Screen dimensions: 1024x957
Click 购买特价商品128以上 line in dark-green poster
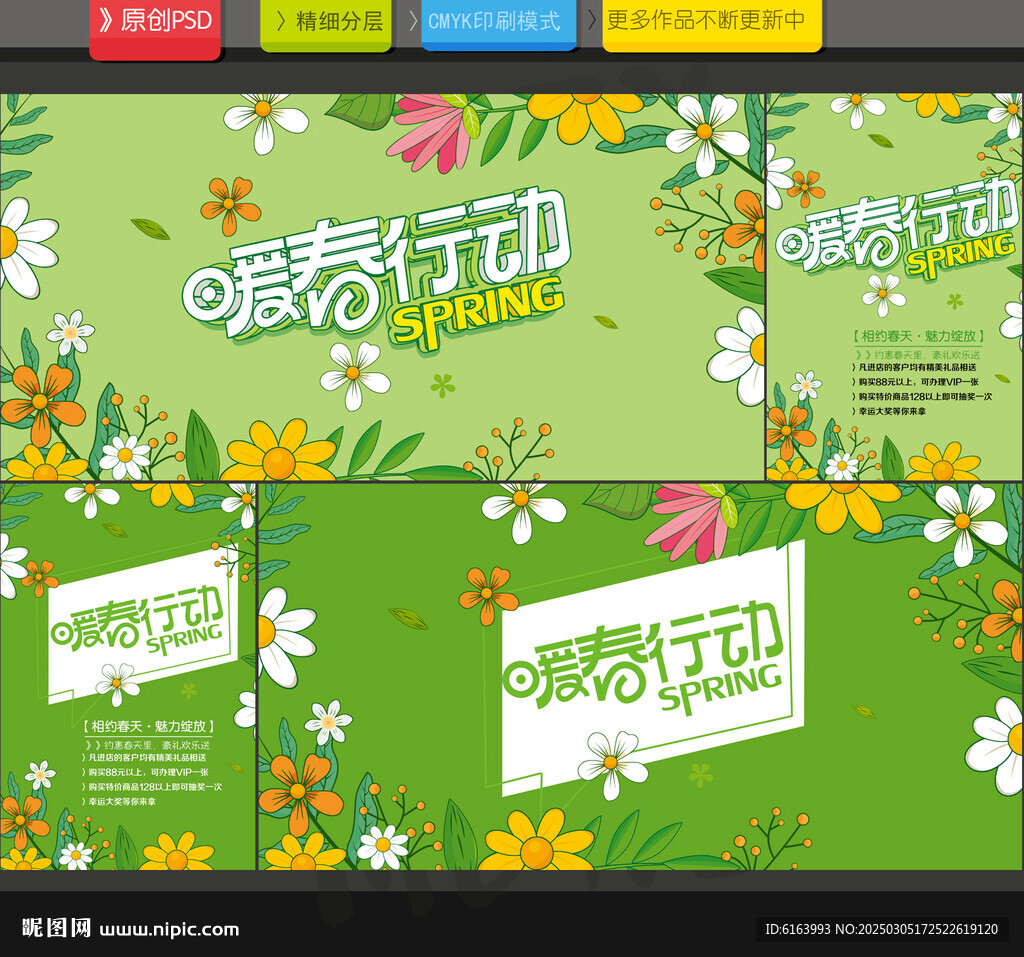[x=152, y=787]
